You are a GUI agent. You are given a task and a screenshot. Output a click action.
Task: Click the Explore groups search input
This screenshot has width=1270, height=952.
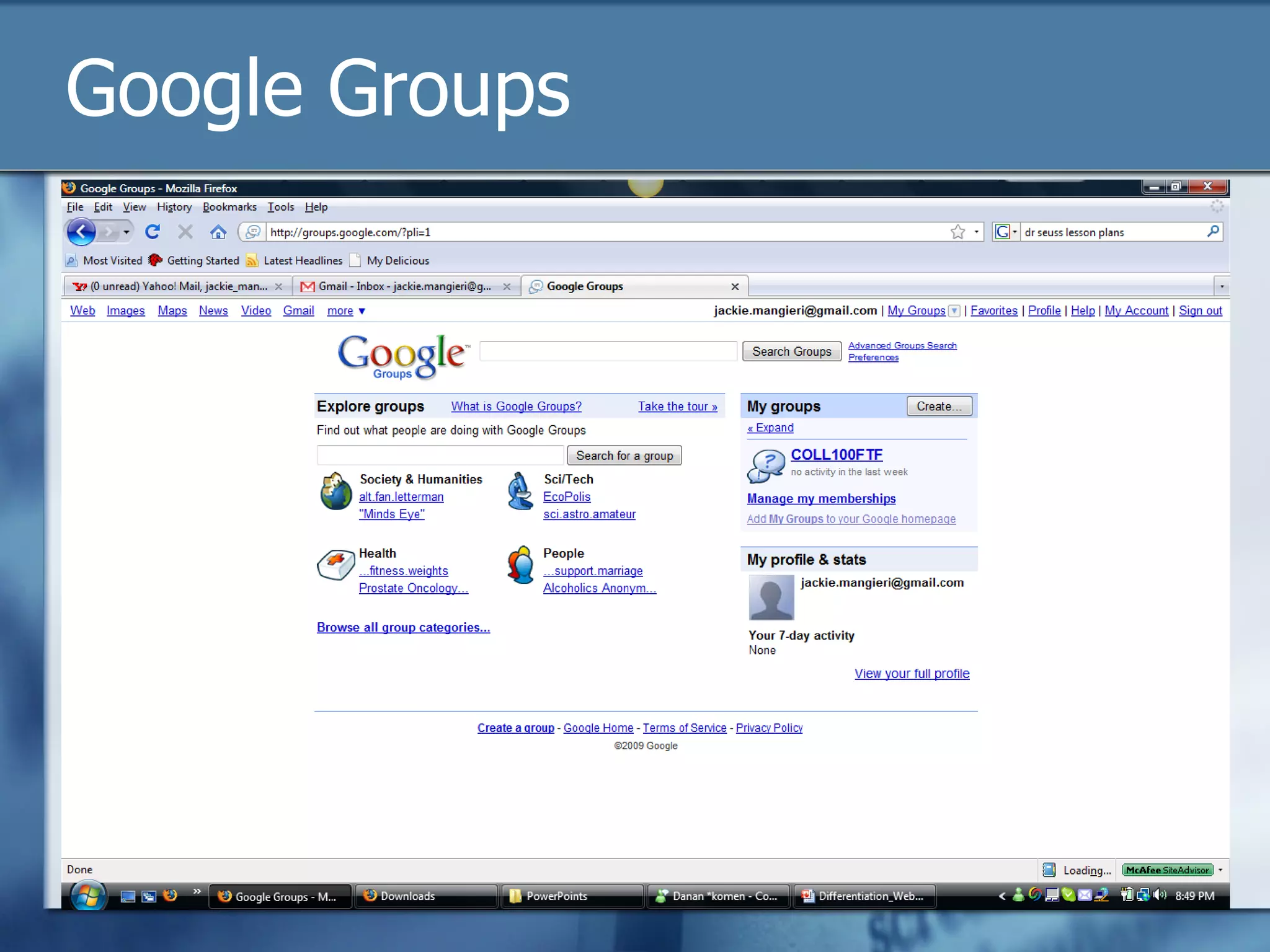(440, 456)
